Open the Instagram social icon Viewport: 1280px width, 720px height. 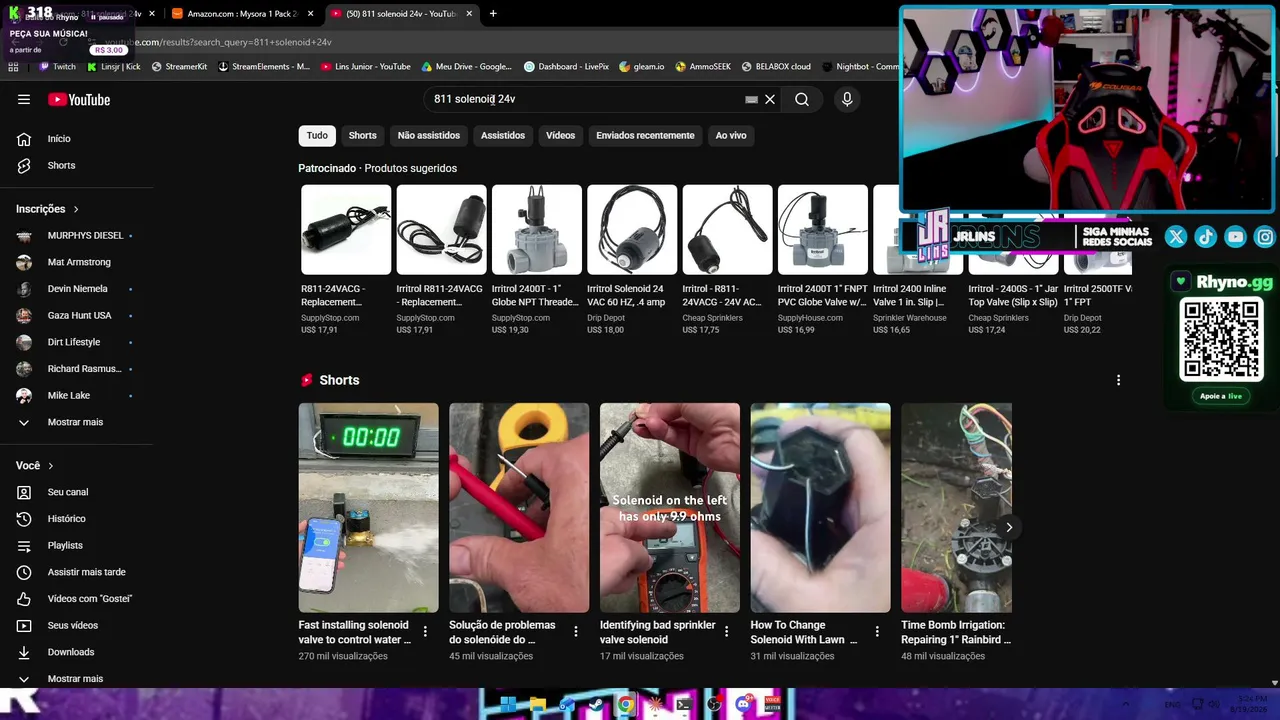tap(1266, 237)
